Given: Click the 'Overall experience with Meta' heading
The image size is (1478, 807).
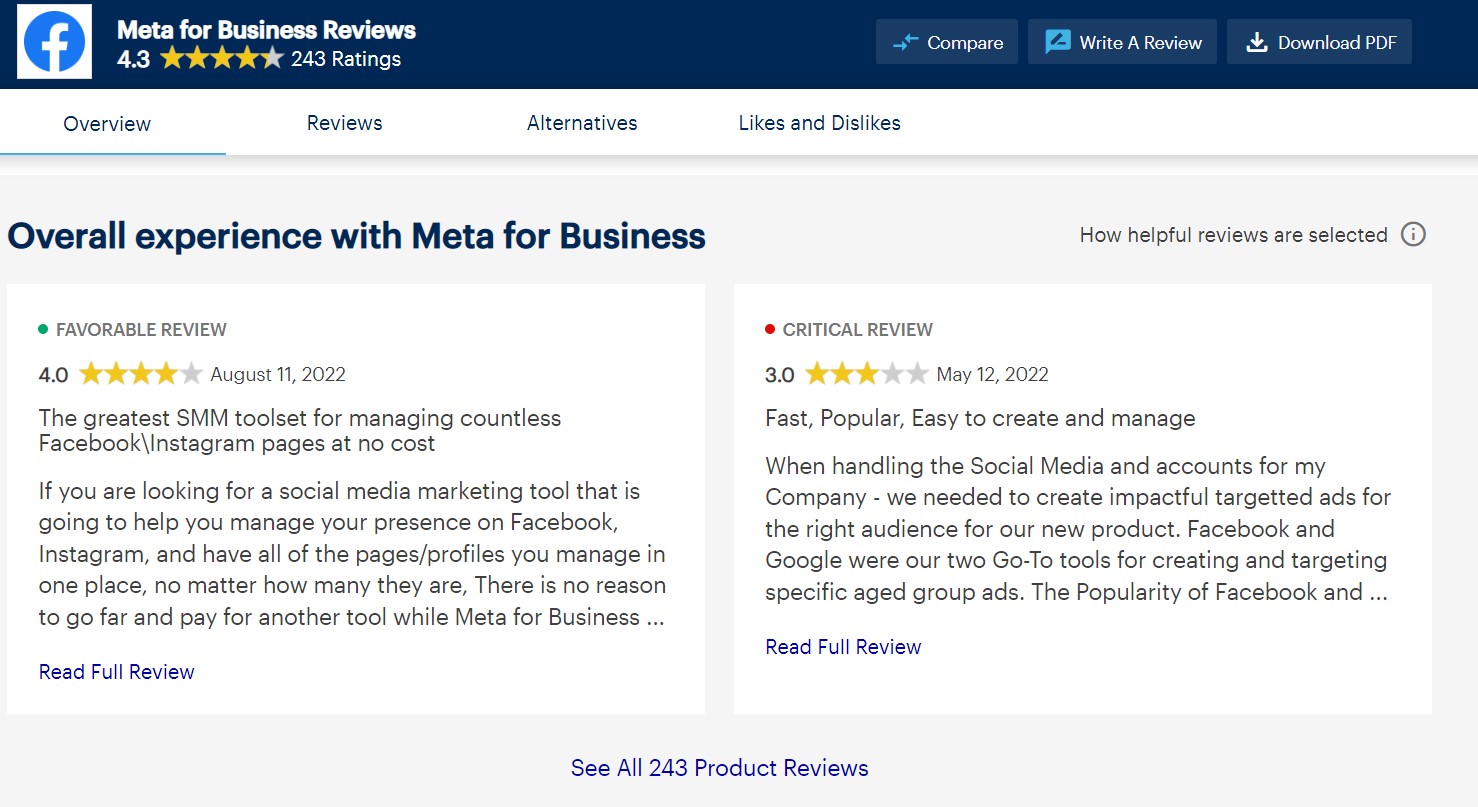Looking at the screenshot, I should pyautogui.click(x=356, y=236).
